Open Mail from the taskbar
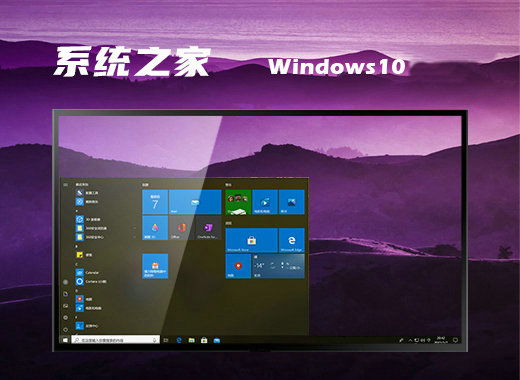 [x=217, y=340]
